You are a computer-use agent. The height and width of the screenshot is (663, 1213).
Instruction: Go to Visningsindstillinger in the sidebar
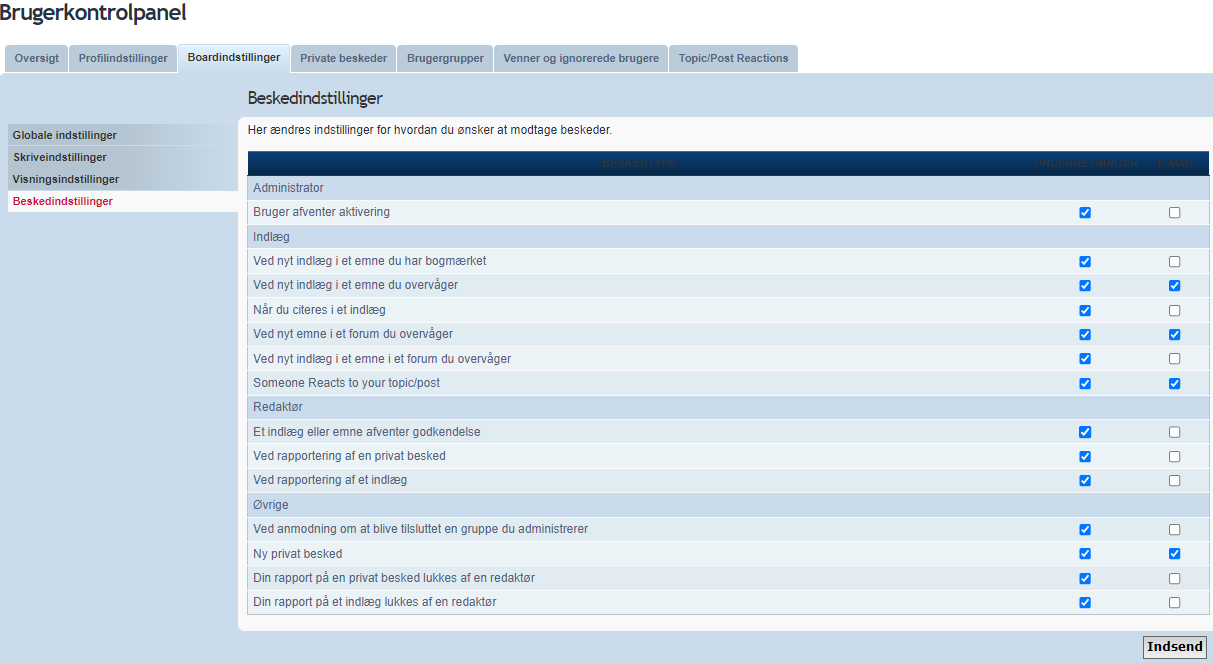pyautogui.click(x=66, y=179)
